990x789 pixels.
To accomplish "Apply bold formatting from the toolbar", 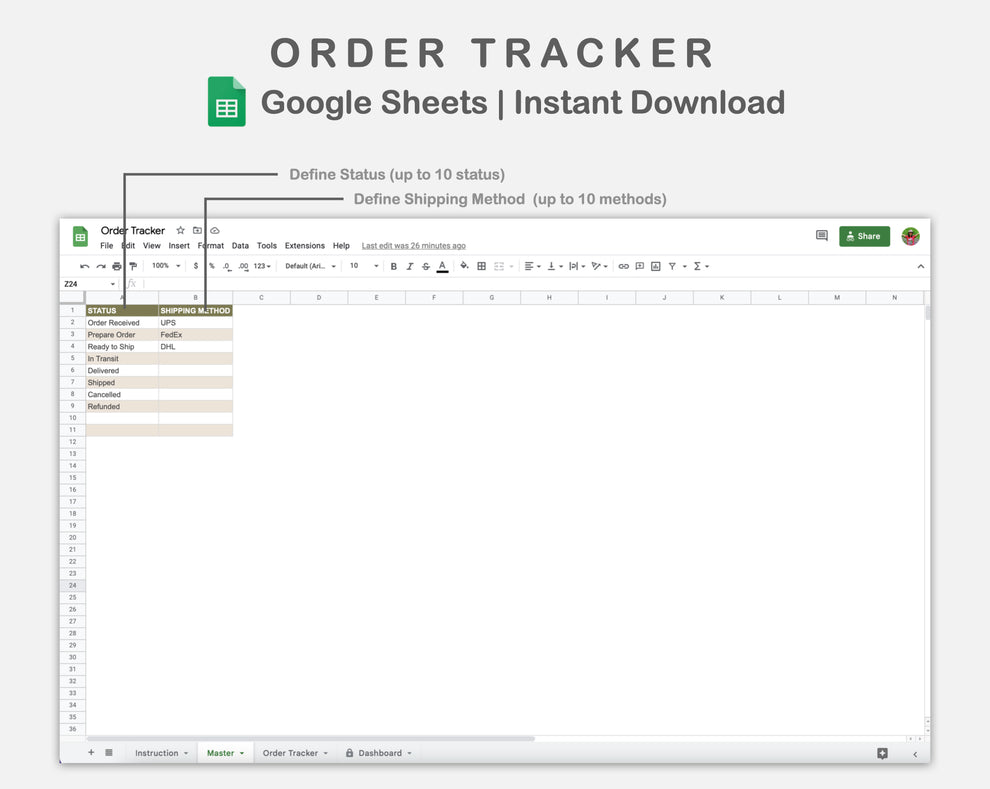I will click(393, 266).
